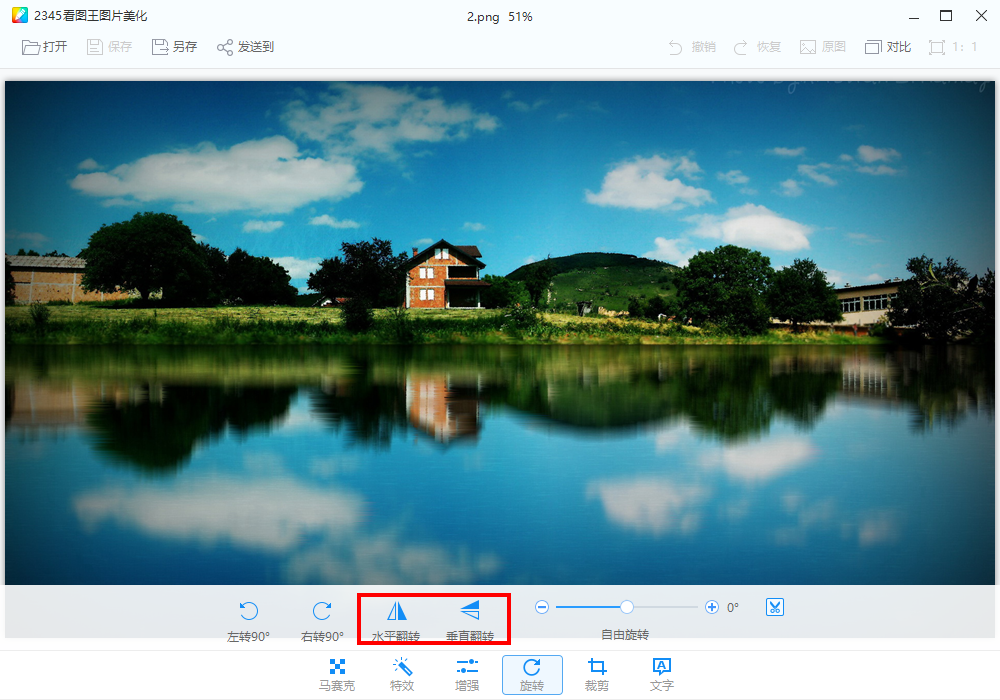Image resolution: width=1000 pixels, height=700 pixels.
Task: Click the 自由旋转 slider handle
Action: 627,607
